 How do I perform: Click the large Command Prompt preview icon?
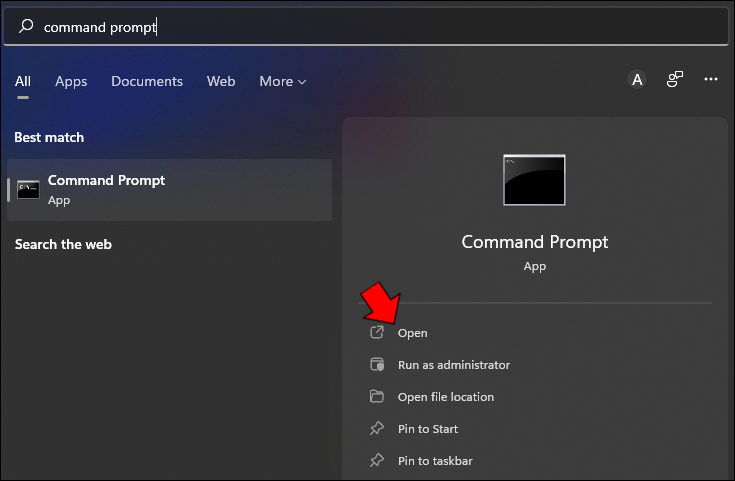tap(534, 180)
